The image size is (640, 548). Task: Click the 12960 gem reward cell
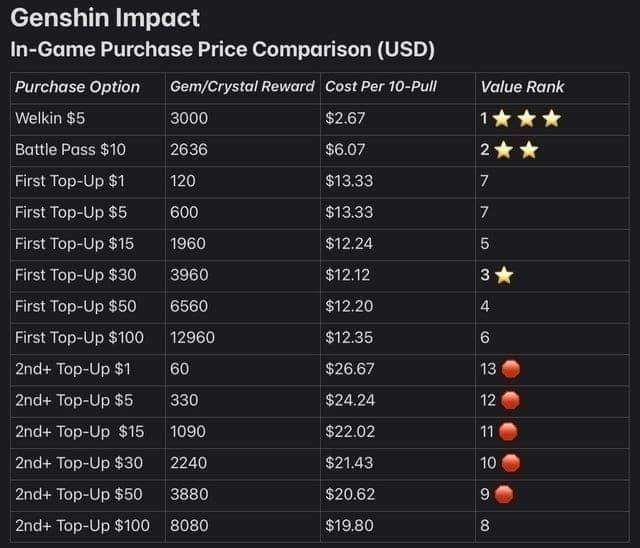point(193,337)
